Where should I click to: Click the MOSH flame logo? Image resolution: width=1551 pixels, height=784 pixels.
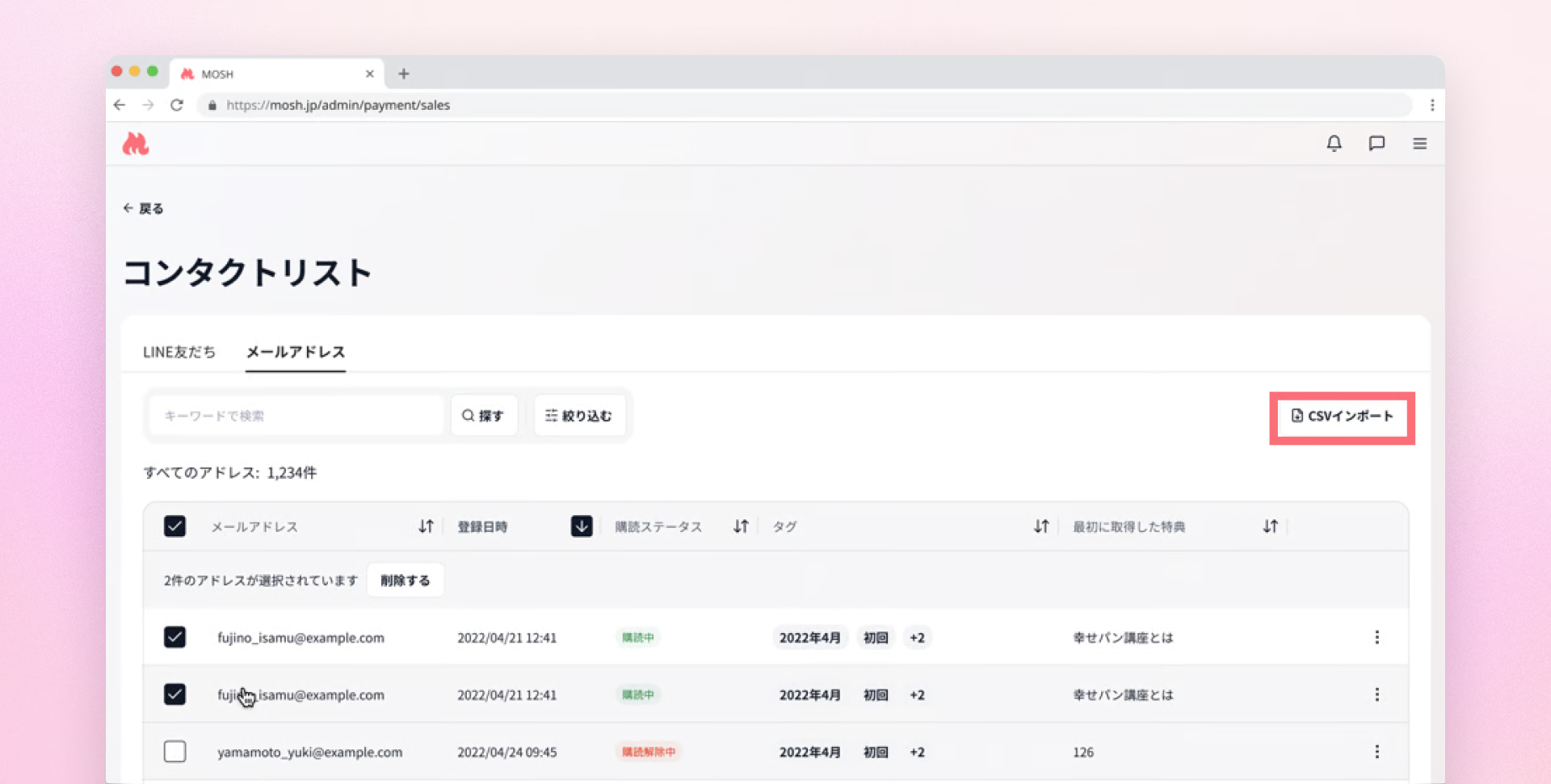[136, 144]
